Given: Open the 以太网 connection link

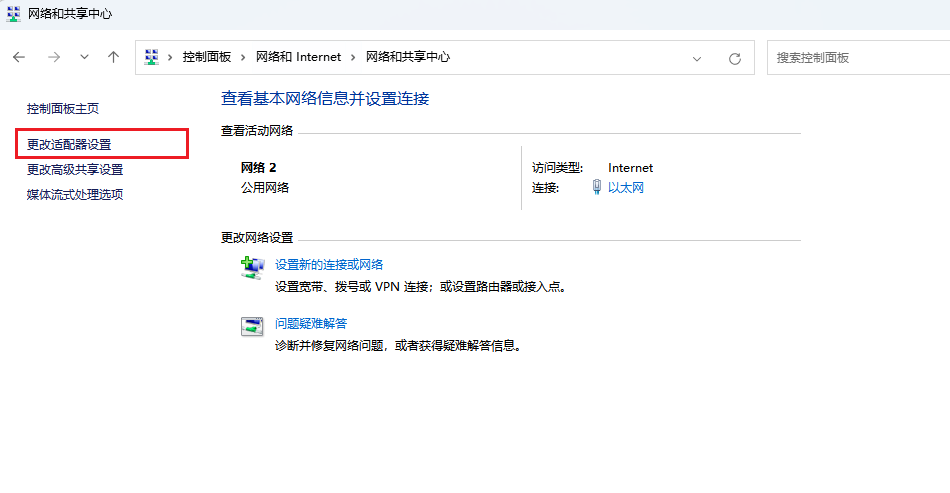Looking at the screenshot, I should click(x=626, y=187).
